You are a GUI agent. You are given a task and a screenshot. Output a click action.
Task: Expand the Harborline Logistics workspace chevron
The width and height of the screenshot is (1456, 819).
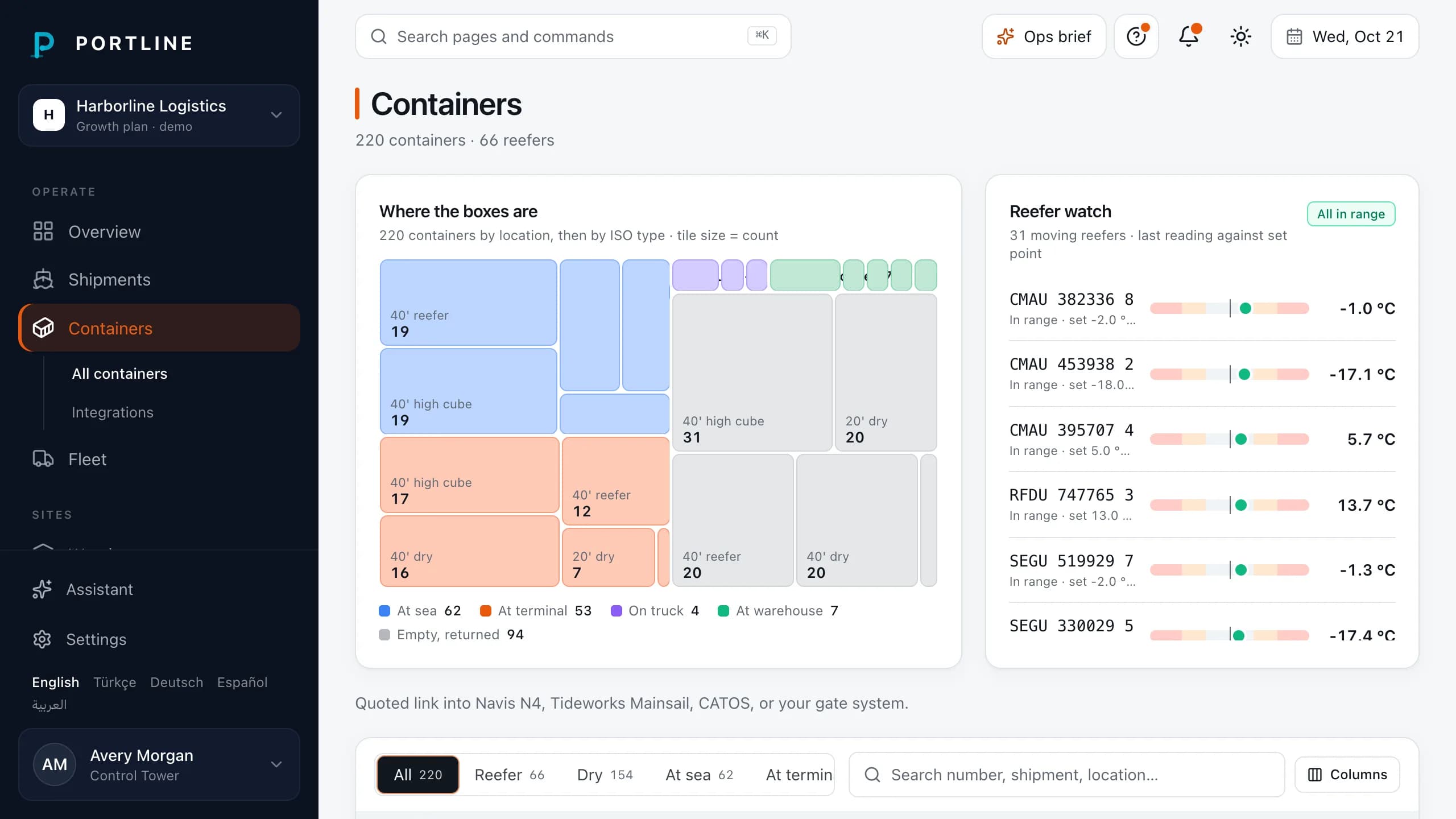tap(276, 115)
